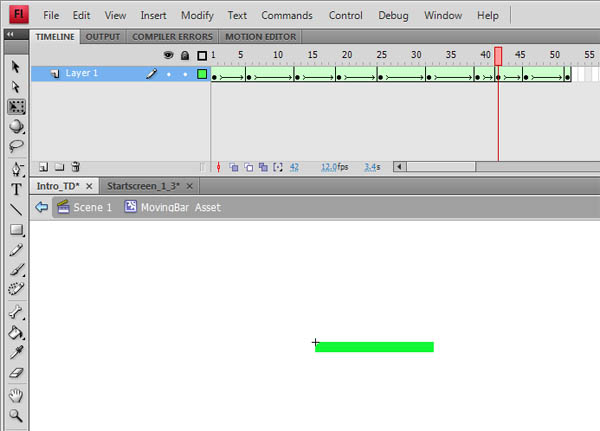Select the Line tool
The image size is (600, 431).
pyautogui.click(x=16, y=209)
